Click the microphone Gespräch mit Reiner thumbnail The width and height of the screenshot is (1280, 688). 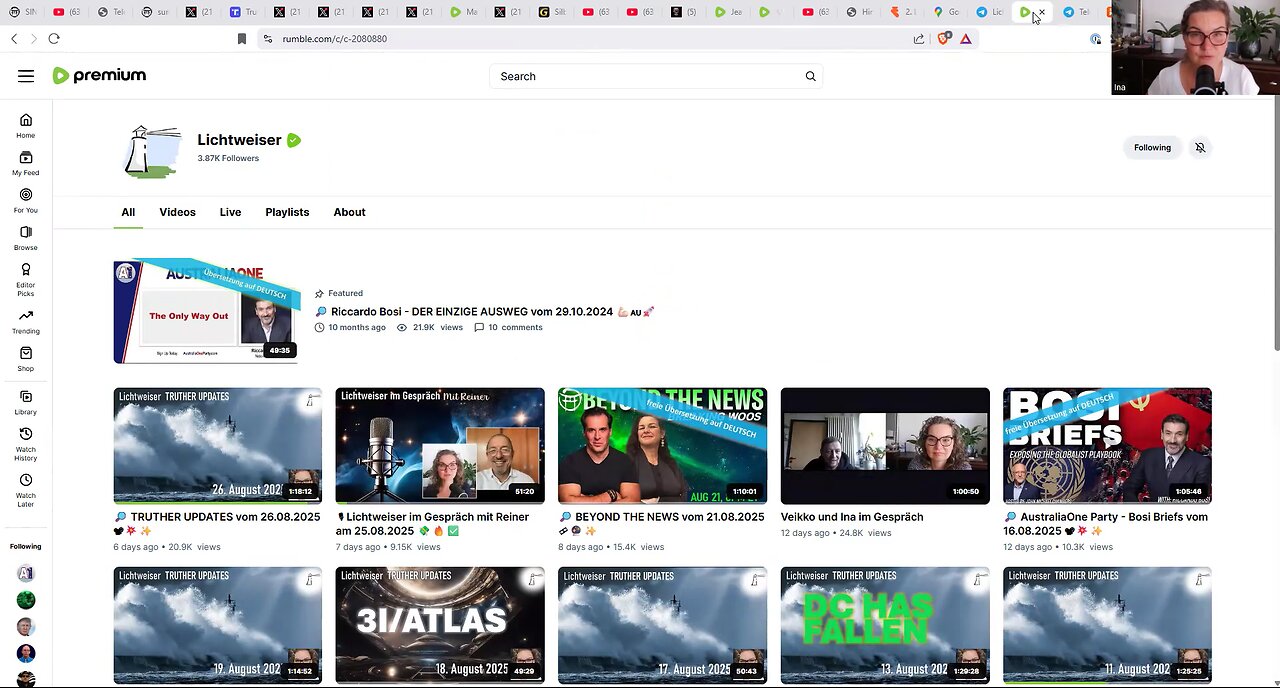[440, 446]
